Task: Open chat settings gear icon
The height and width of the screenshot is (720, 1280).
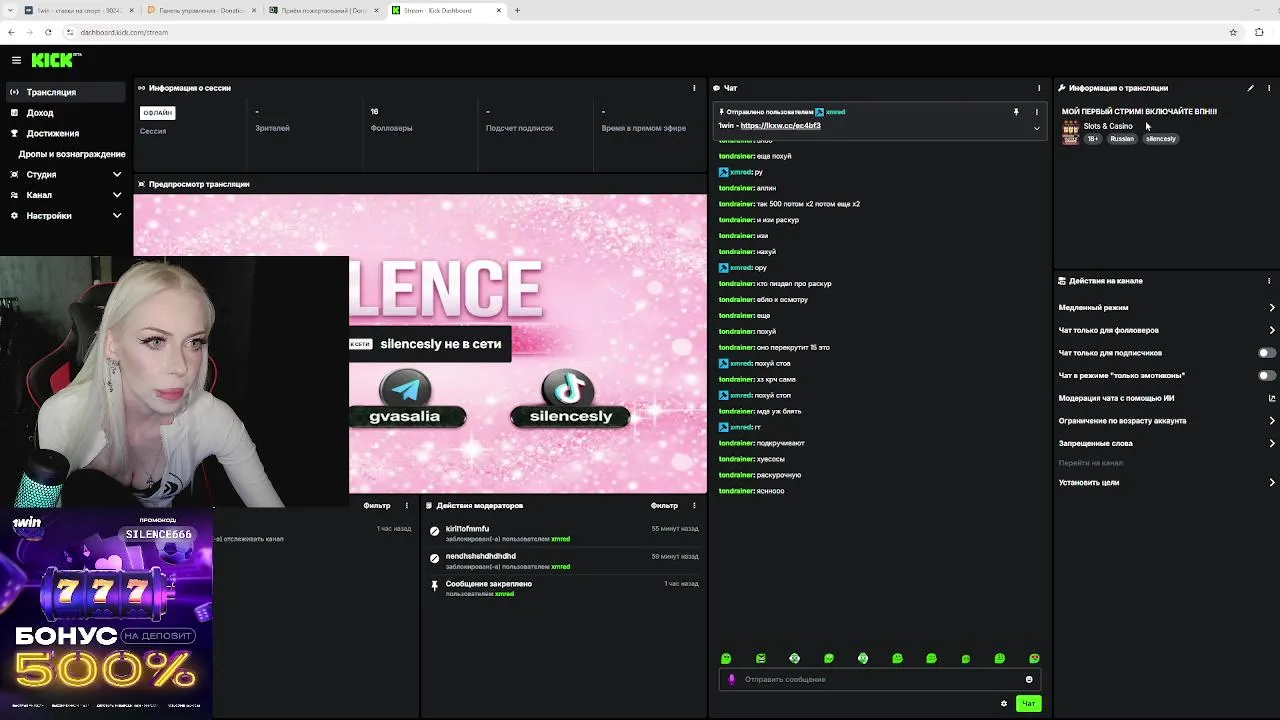Action: point(1004,703)
